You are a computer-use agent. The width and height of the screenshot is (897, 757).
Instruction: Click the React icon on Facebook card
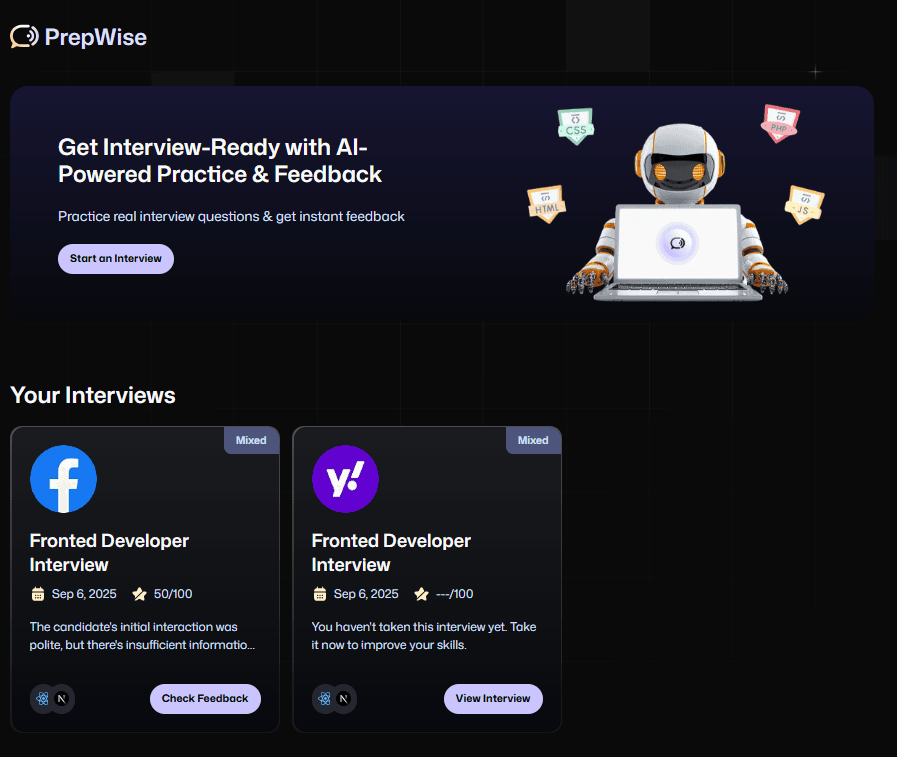(x=42, y=699)
